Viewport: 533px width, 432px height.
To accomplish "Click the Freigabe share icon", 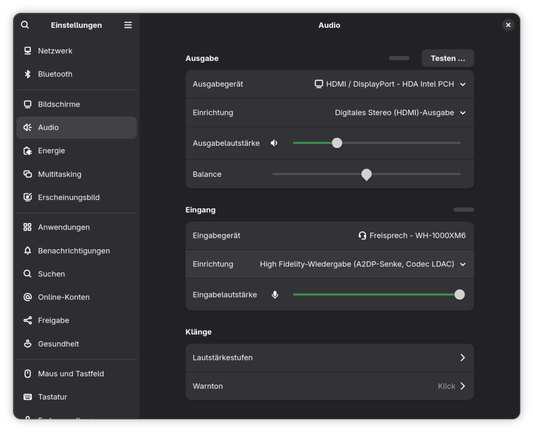I will 28,320.
